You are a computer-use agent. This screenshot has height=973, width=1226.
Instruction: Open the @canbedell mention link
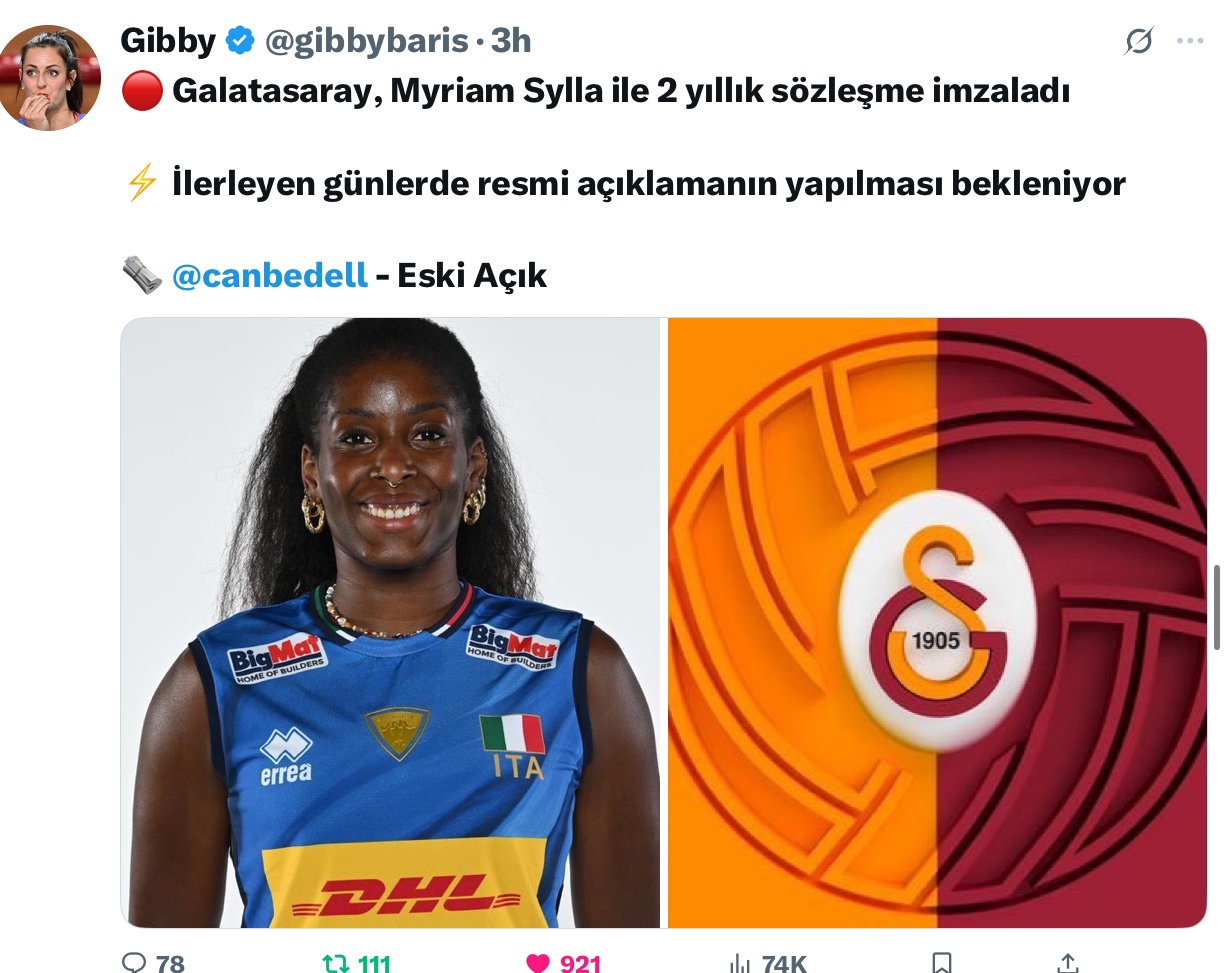point(270,275)
